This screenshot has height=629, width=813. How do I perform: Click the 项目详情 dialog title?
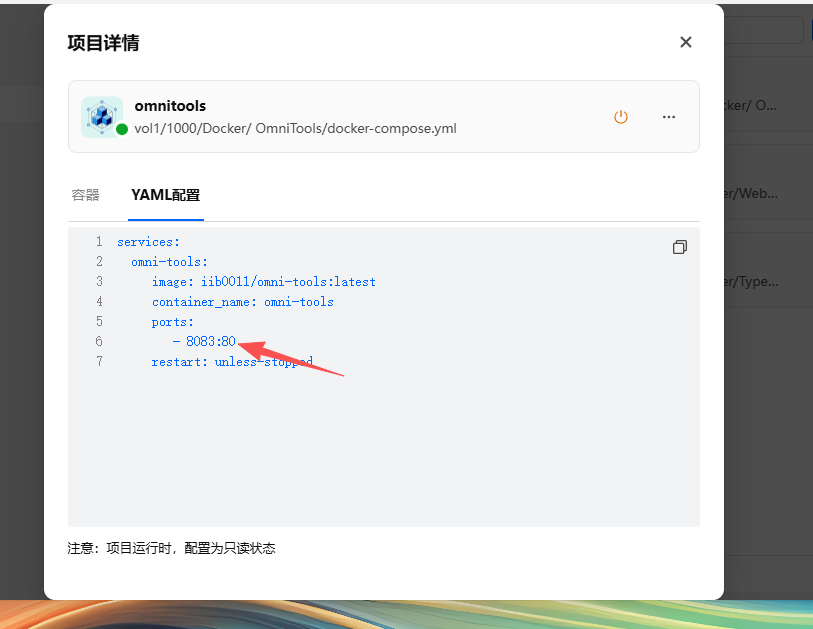click(x=103, y=43)
